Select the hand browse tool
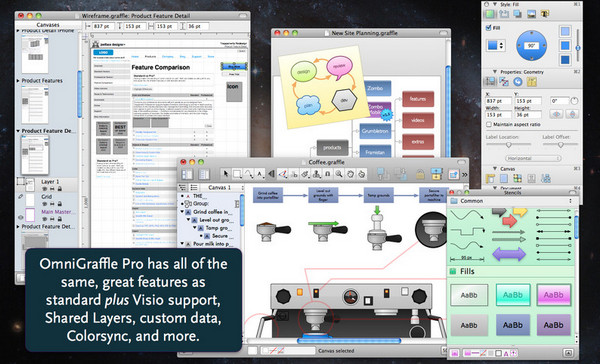This screenshot has width=600, height=364. [x=350, y=174]
